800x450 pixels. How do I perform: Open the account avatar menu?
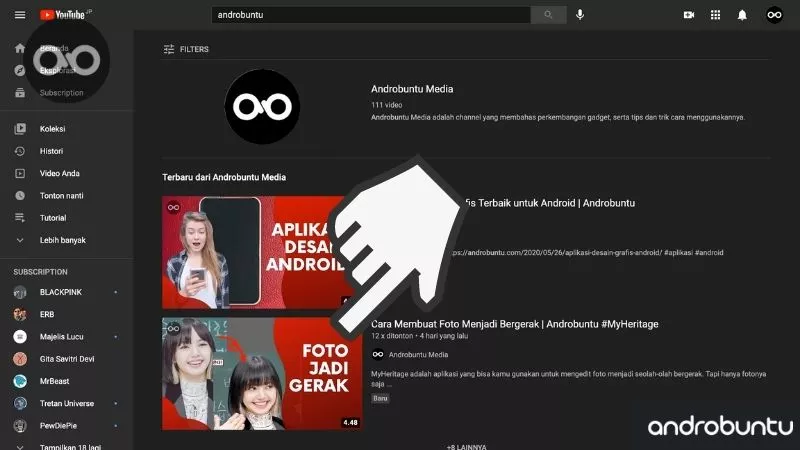click(774, 15)
